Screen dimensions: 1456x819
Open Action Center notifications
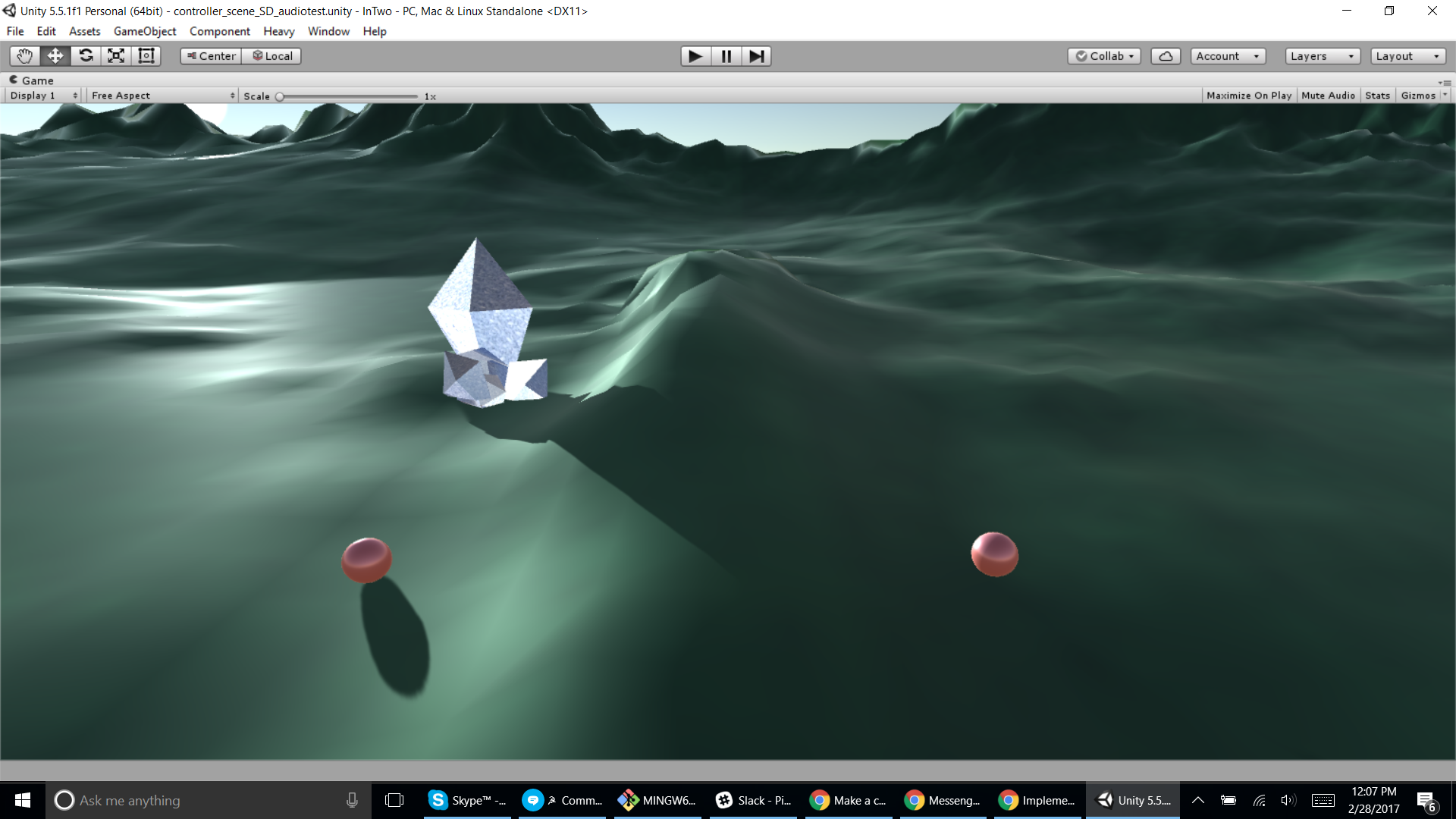point(1426,801)
